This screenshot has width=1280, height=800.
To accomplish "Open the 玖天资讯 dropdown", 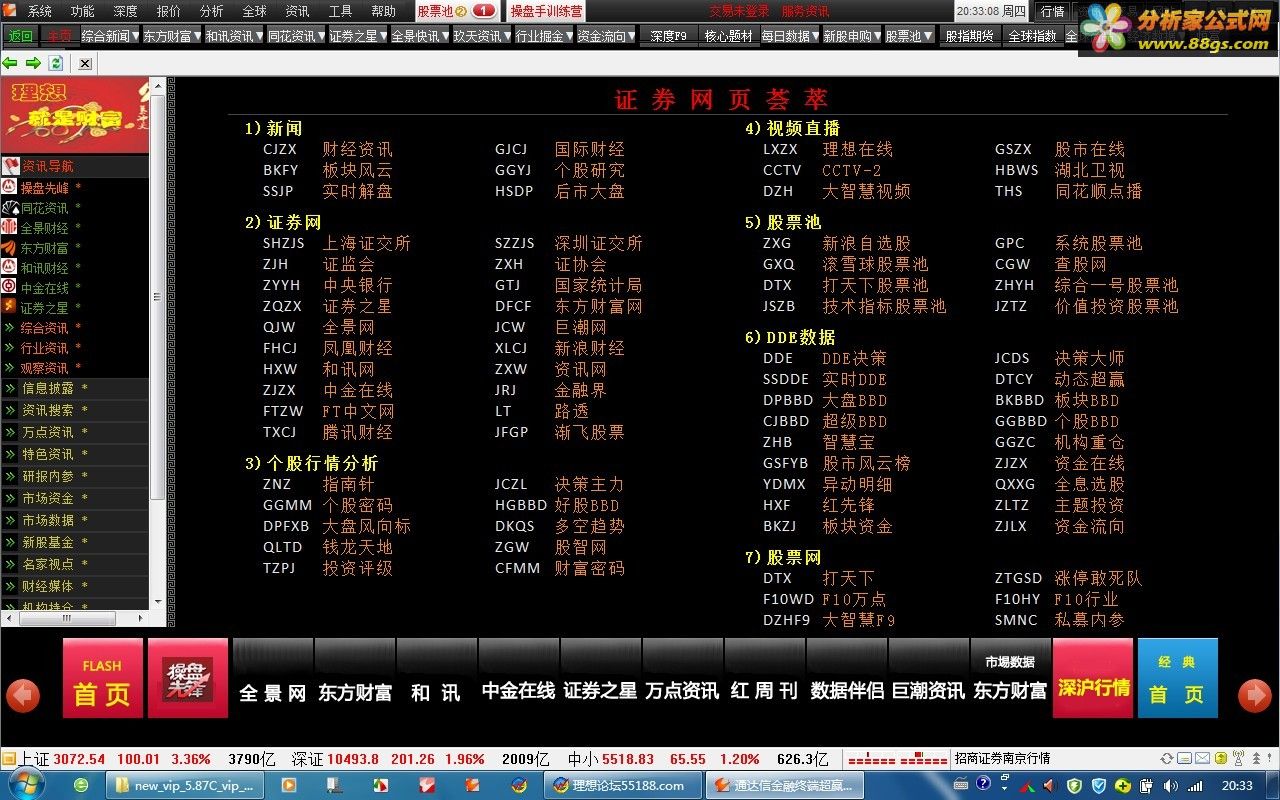I will pyautogui.click(x=480, y=35).
